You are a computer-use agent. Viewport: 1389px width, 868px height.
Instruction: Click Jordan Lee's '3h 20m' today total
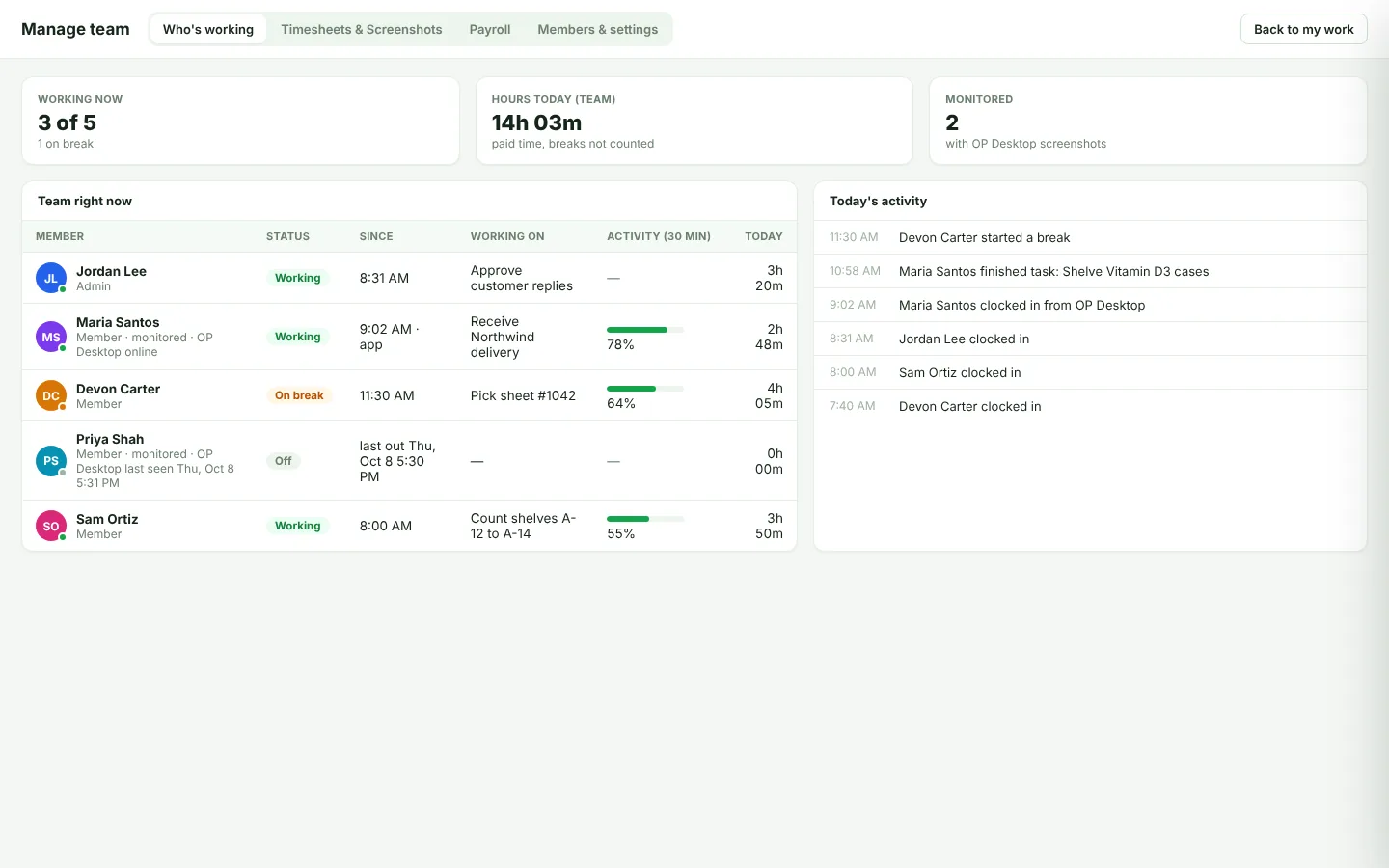(x=769, y=278)
